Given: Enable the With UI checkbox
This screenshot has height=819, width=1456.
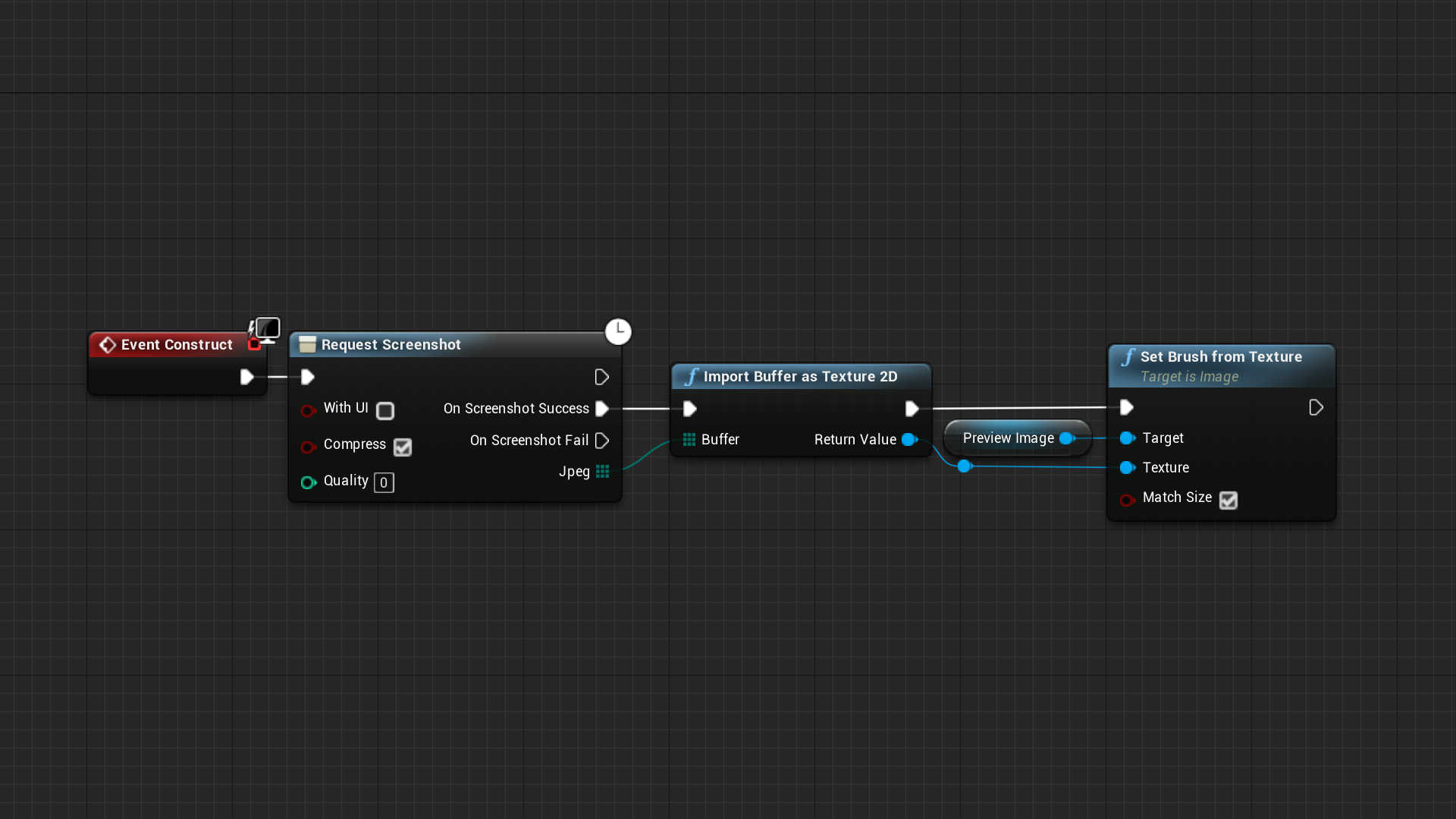Looking at the screenshot, I should [x=385, y=411].
